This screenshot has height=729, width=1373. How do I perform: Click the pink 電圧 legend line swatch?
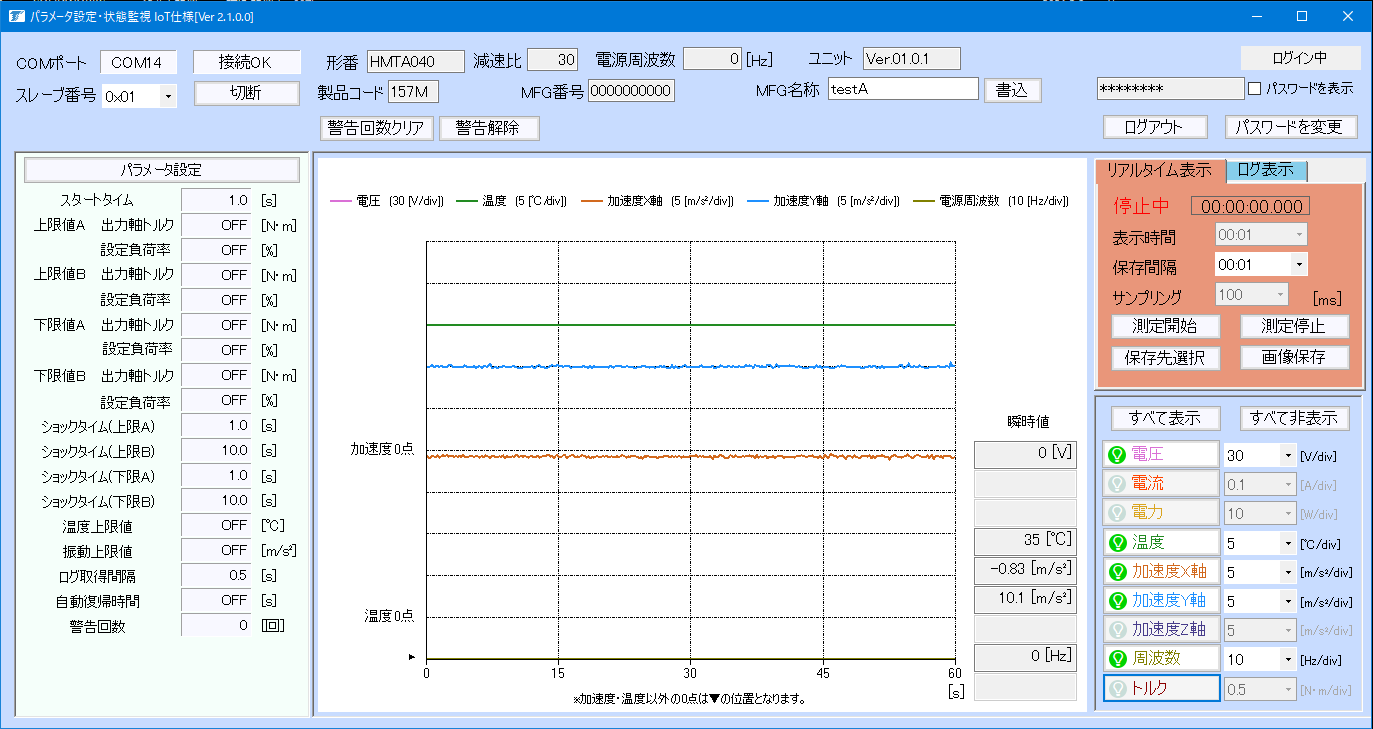click(x=340, y=201)
